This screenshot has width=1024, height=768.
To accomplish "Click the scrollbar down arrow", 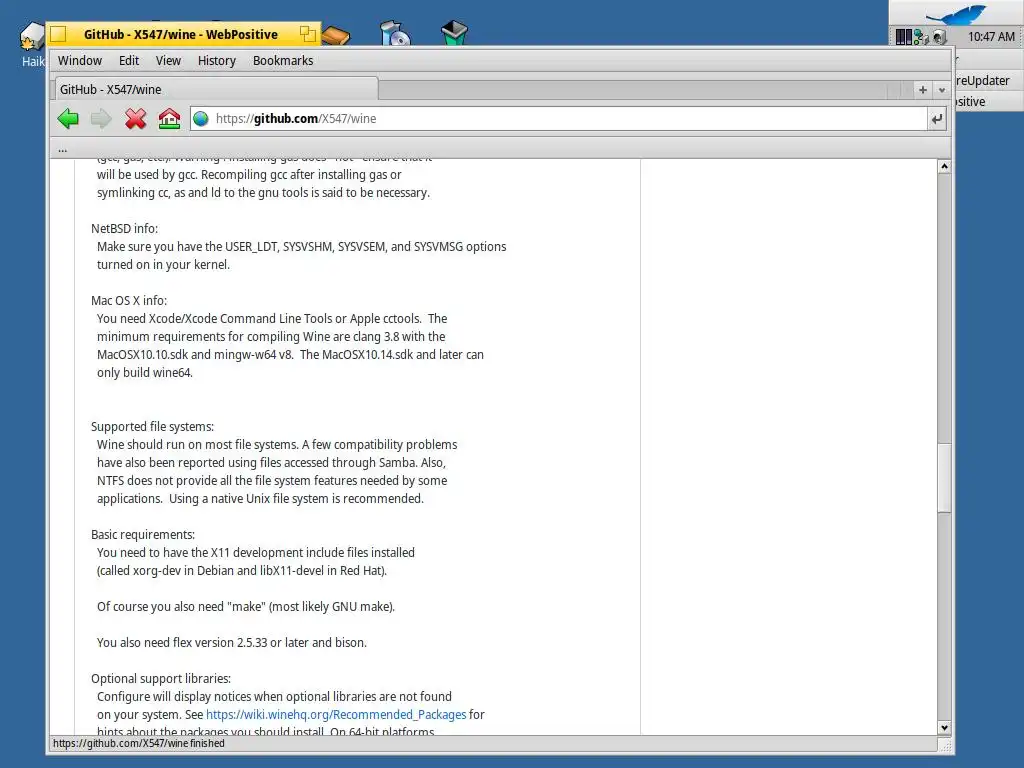I will [944, 728].
